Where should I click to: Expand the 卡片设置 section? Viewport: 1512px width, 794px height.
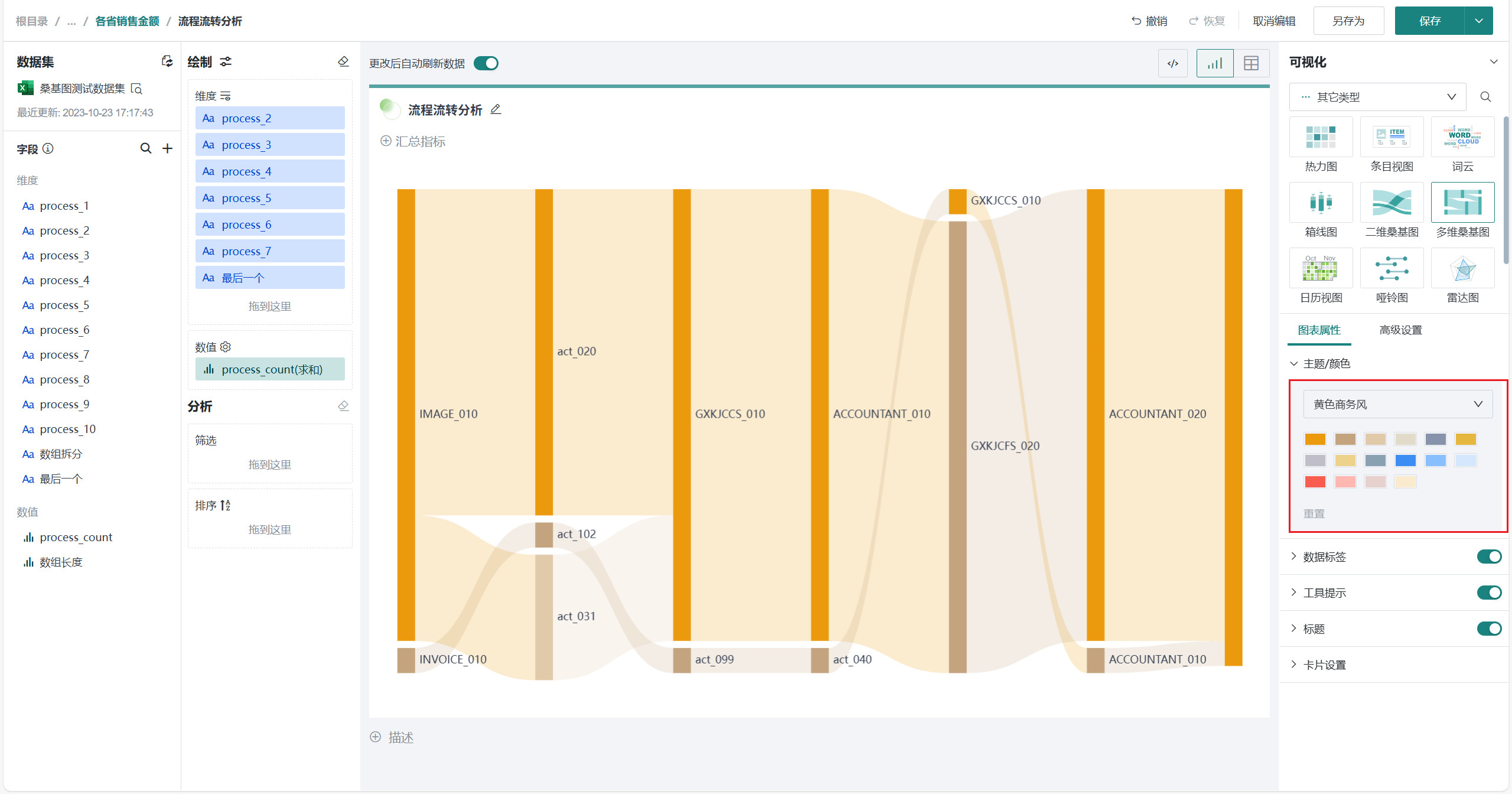tap(1324, 665)
